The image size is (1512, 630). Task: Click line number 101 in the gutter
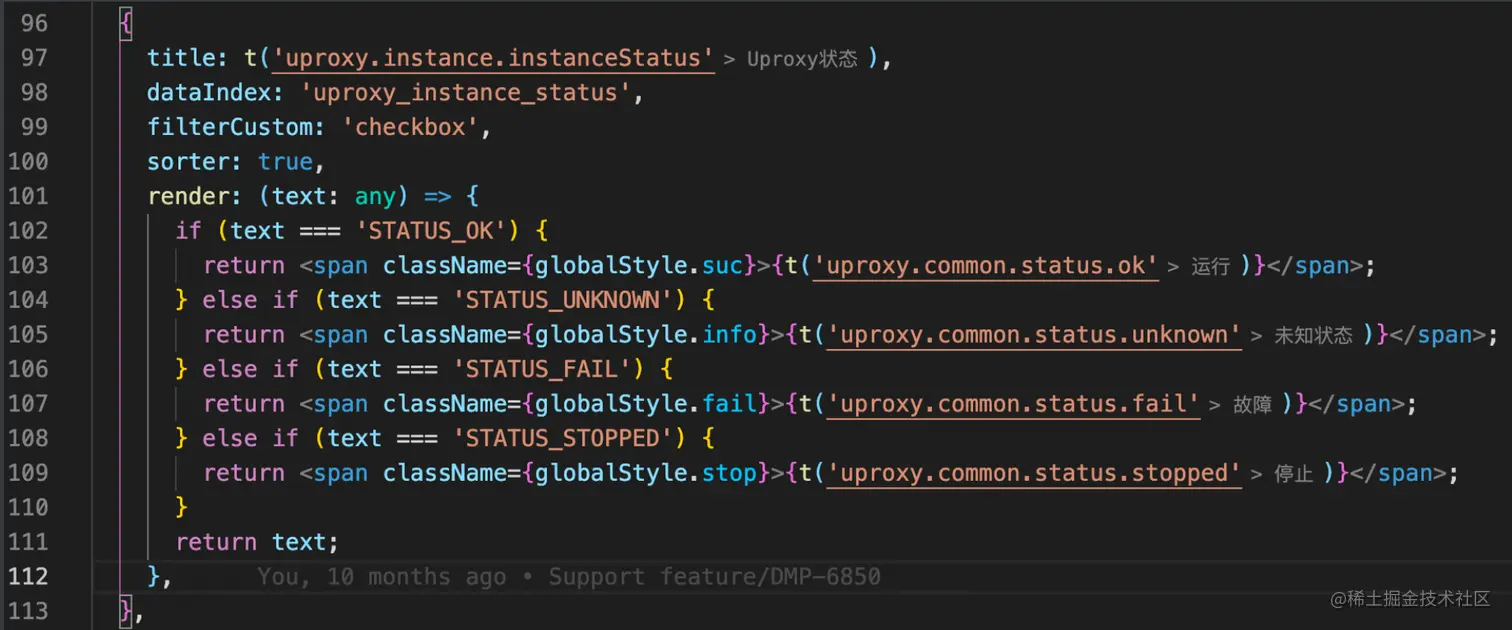28,196
